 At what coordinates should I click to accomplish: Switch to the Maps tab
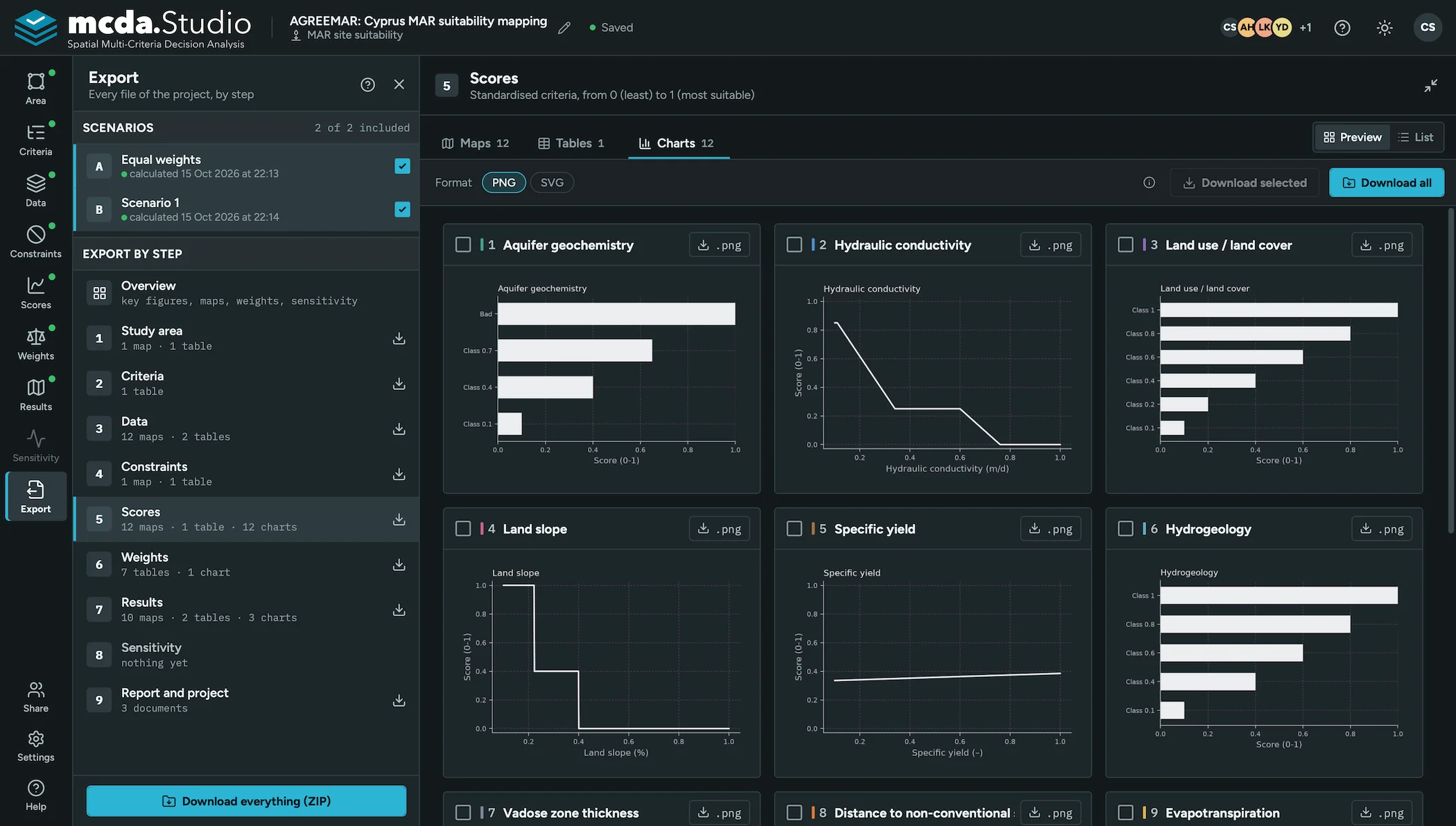(476, 143)
